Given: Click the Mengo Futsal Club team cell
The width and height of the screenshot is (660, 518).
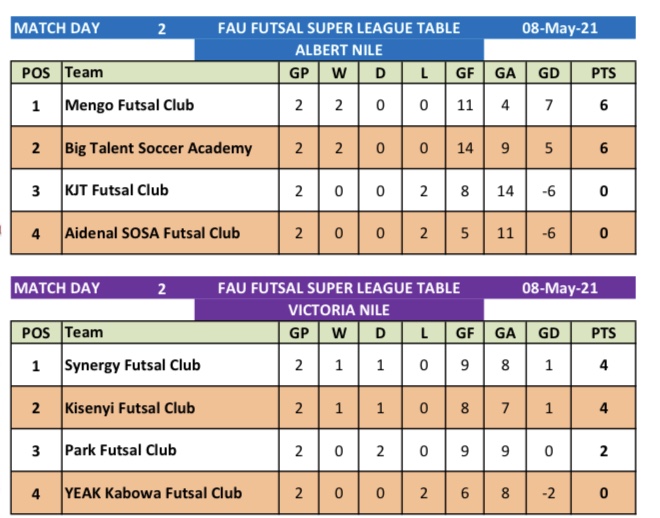Looking at the screenshot, I should [x=129, y=105].
